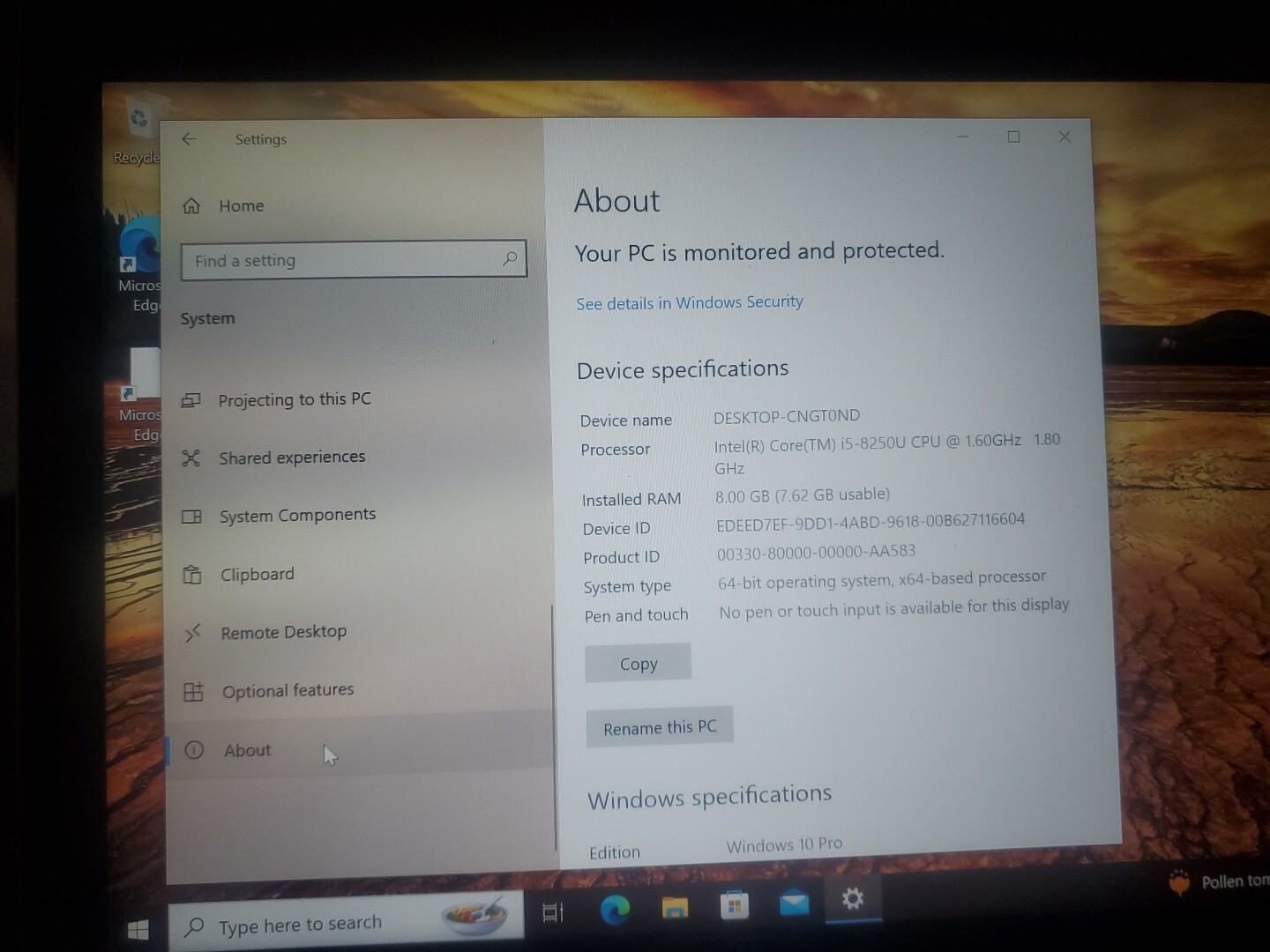Open Task View on the taskbar
1270x952 pixels.
[553, 912]
